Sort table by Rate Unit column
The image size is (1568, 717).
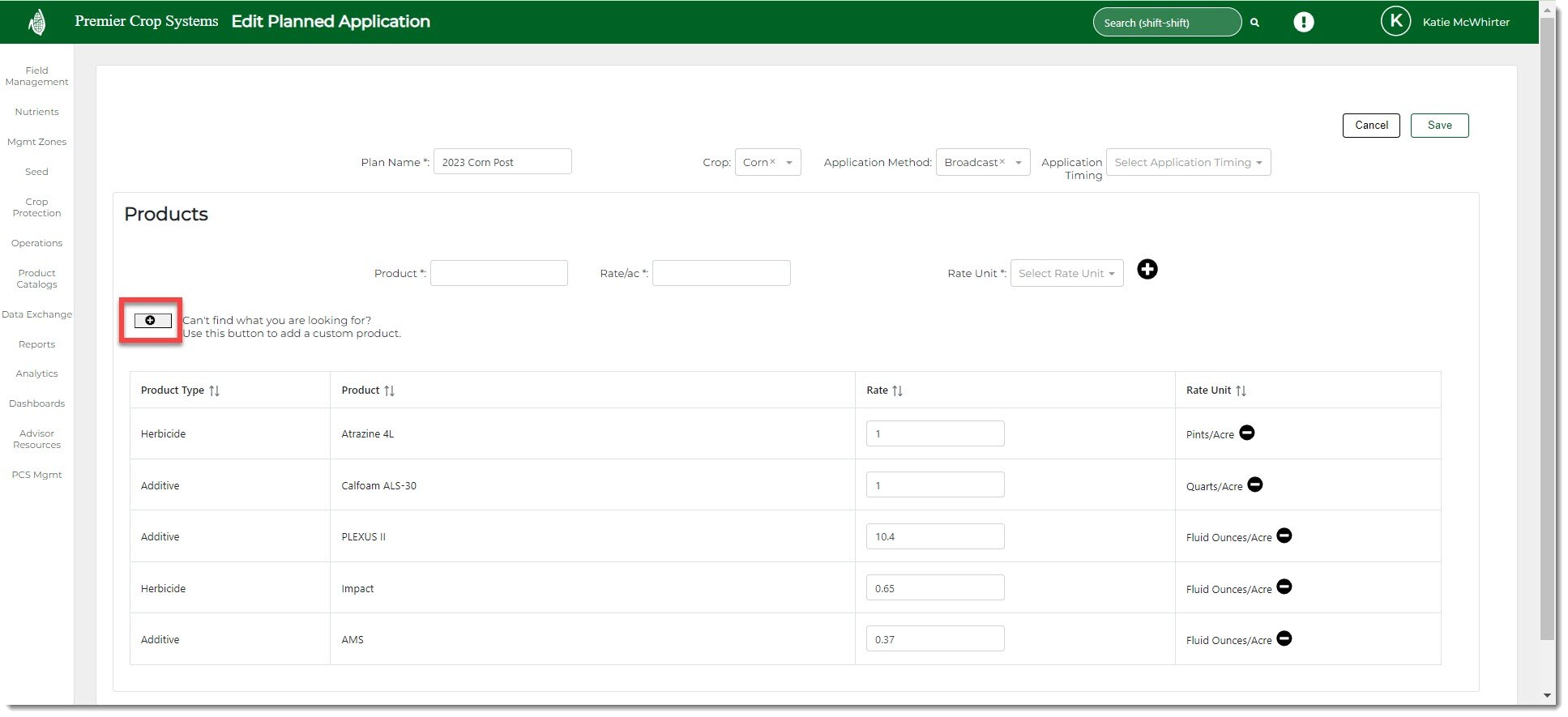pos(1241,391)
